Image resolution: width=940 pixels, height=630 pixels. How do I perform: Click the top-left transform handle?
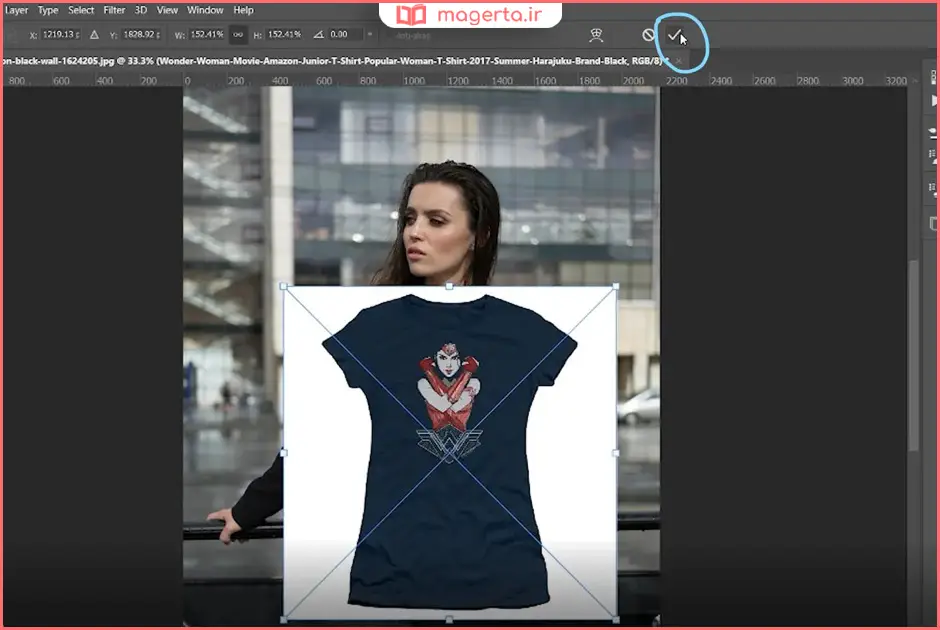pos(284,287)
